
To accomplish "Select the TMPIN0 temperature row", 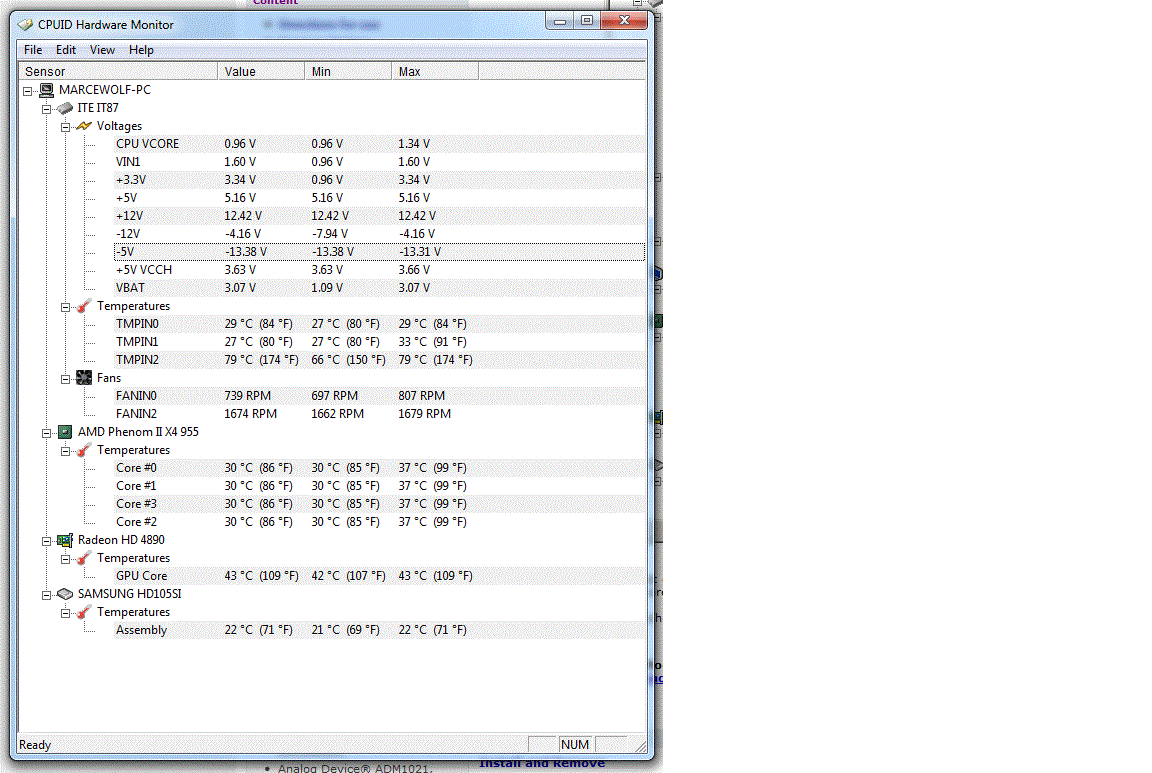I will point(380,324).
